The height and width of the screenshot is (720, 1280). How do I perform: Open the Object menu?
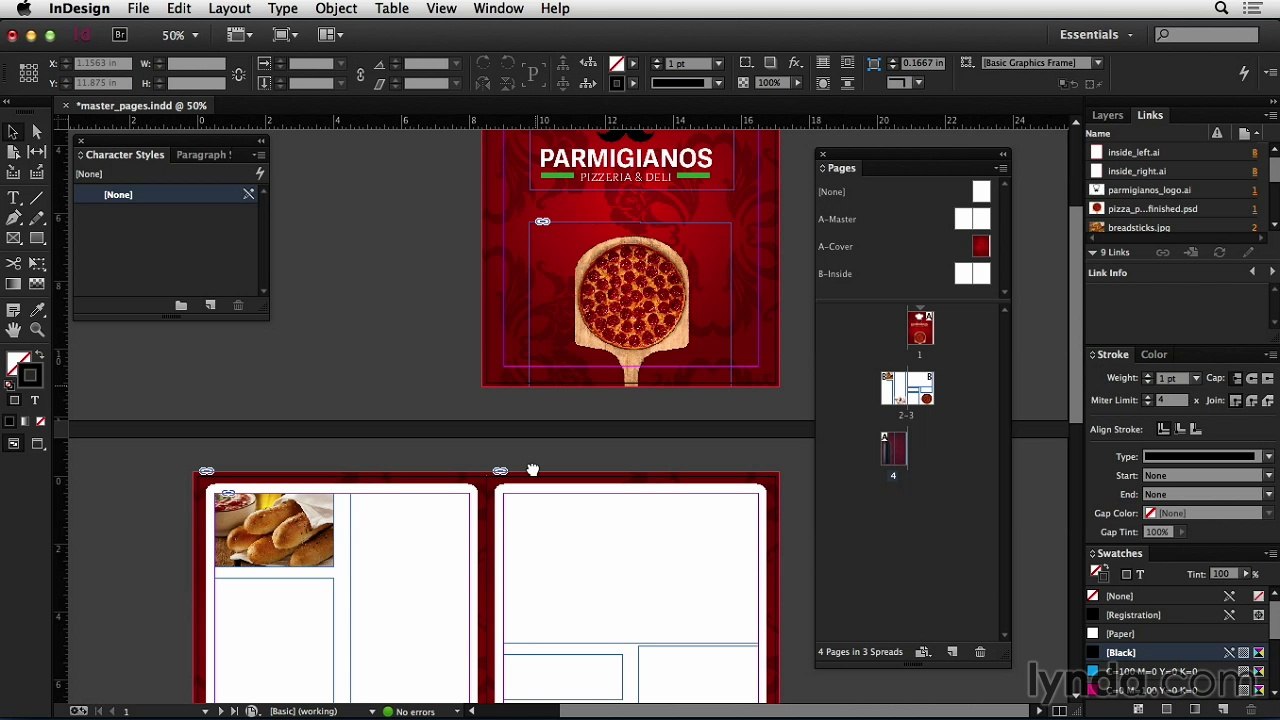pos(336,8)
